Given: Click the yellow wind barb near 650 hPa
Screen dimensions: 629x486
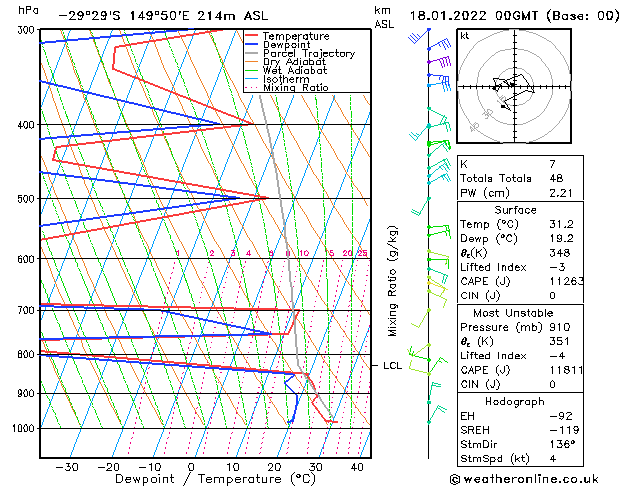Looking at the screenshot, I should (437, 290).
